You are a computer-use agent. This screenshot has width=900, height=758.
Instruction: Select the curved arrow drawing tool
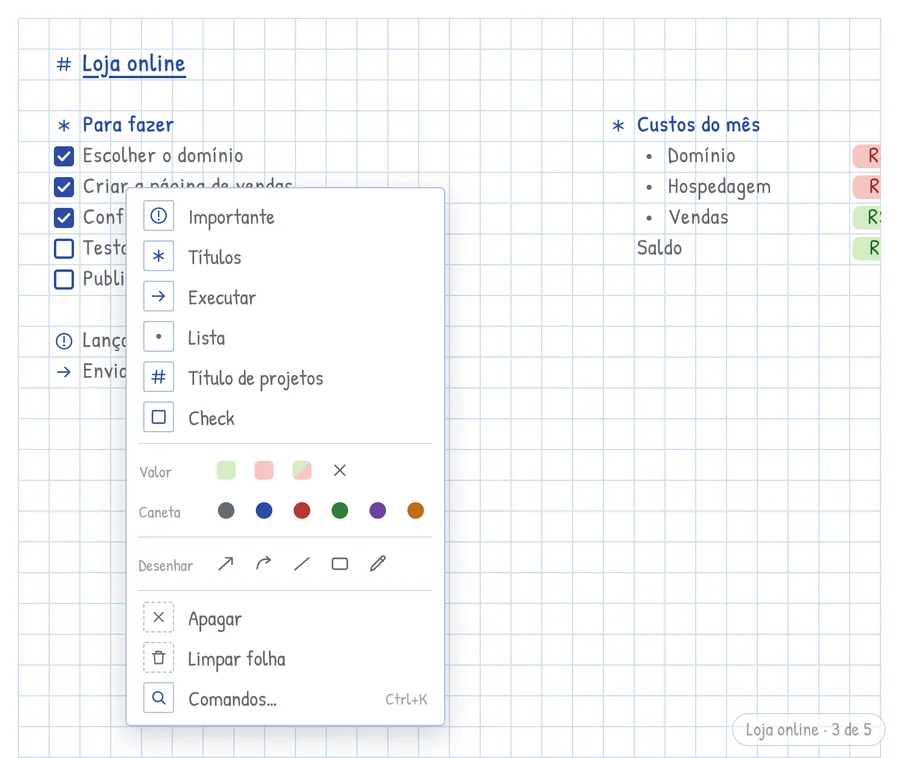pos(264,564)
